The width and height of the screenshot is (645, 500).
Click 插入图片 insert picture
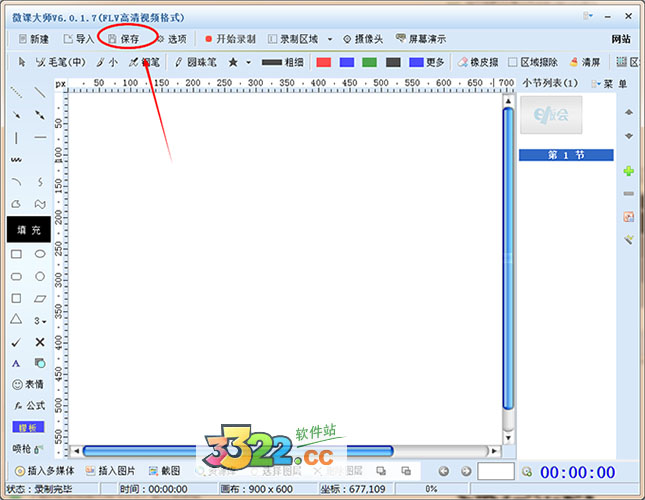(x=110, y=471)
